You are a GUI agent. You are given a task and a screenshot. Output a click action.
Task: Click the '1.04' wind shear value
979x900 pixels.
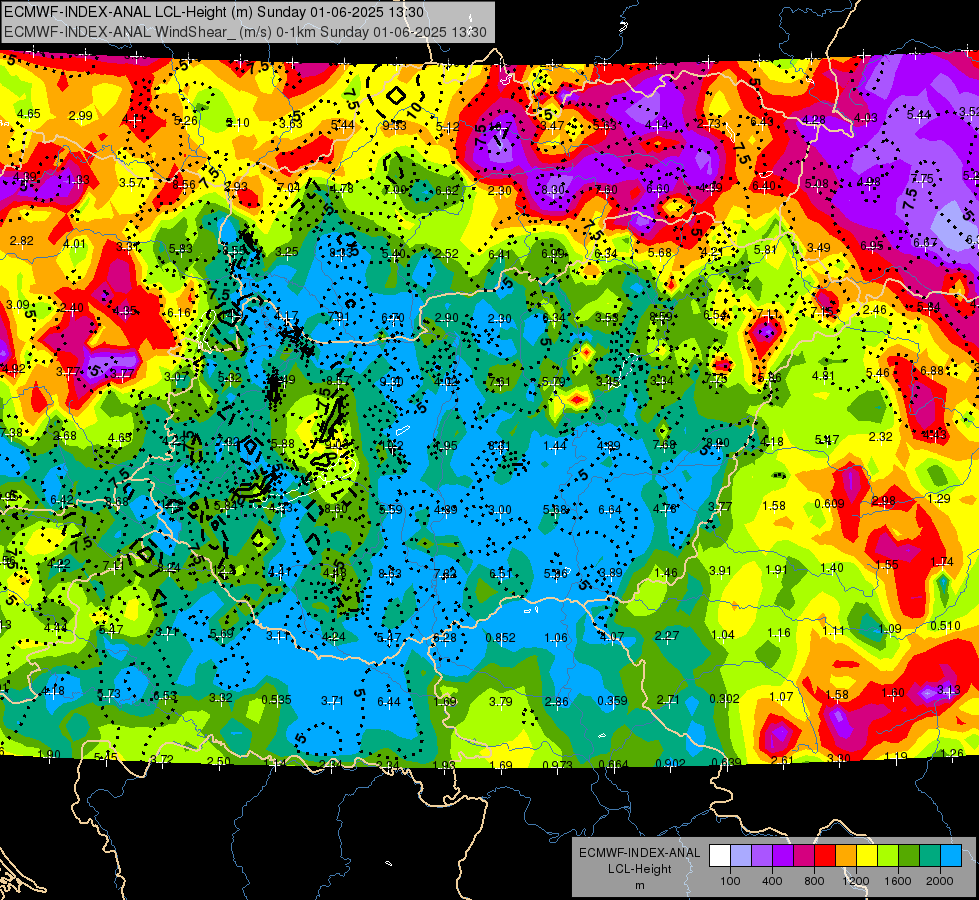click(x=722, y=635)
